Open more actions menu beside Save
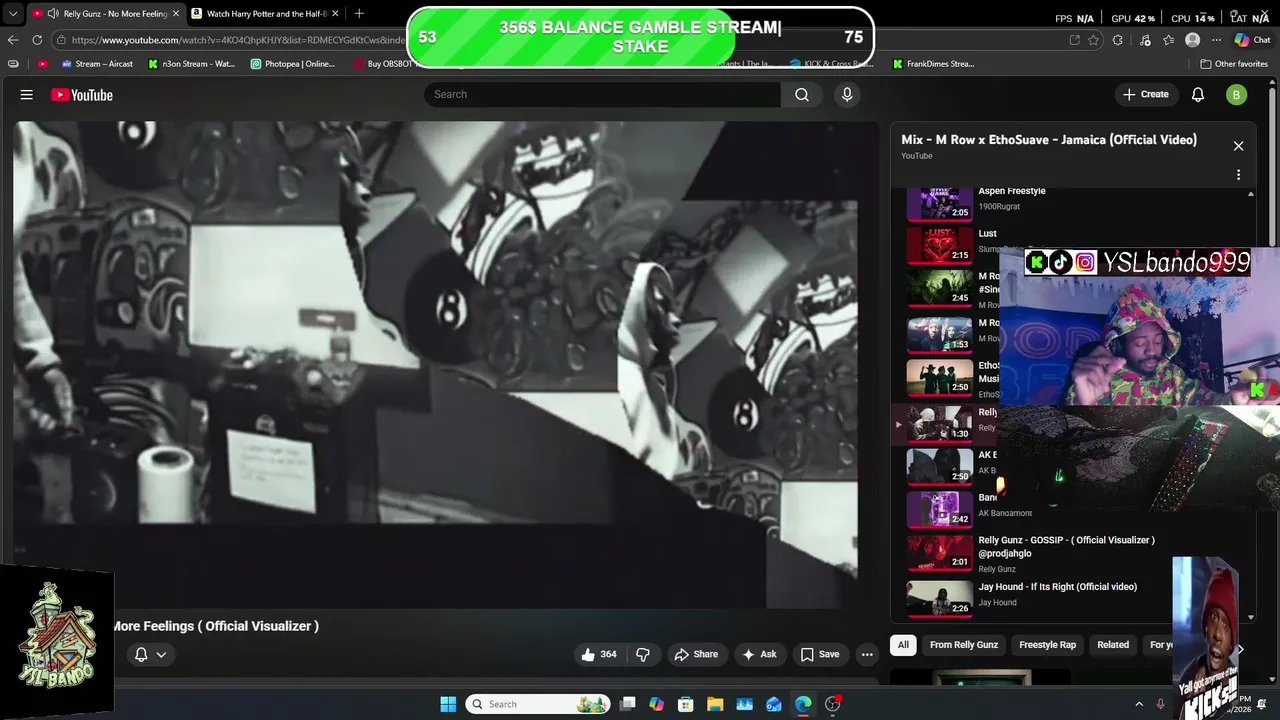Screen dimensions: 1280x720 [x=867, y=654]
